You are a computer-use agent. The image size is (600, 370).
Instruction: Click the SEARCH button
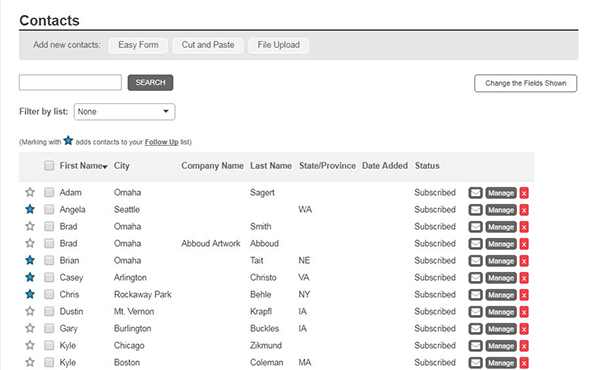(150, 83)
